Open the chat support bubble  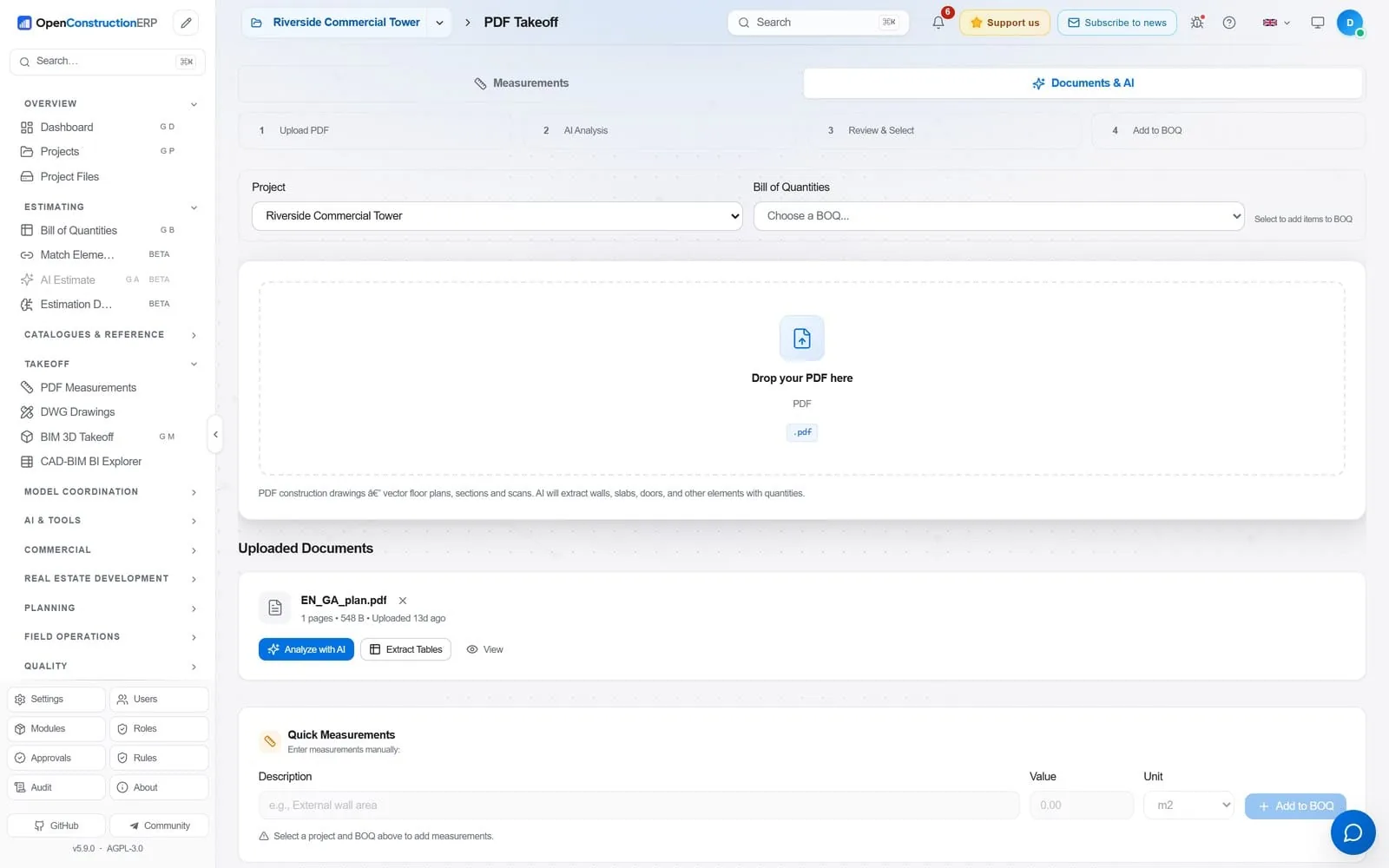[x=1353, y=832]
